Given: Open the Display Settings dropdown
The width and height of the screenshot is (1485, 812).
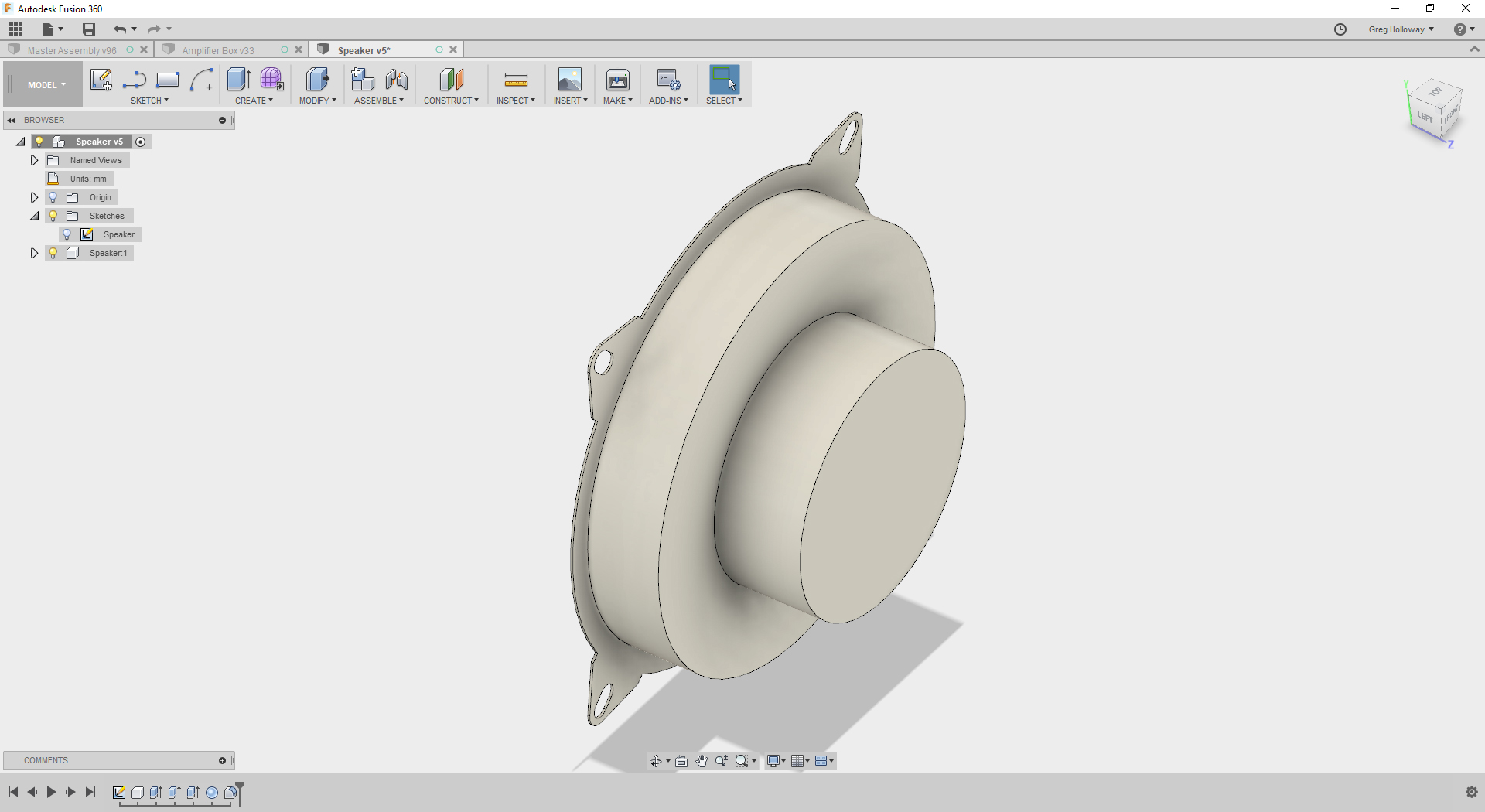Looking at the screenshot, I should [x=775, y=761].
